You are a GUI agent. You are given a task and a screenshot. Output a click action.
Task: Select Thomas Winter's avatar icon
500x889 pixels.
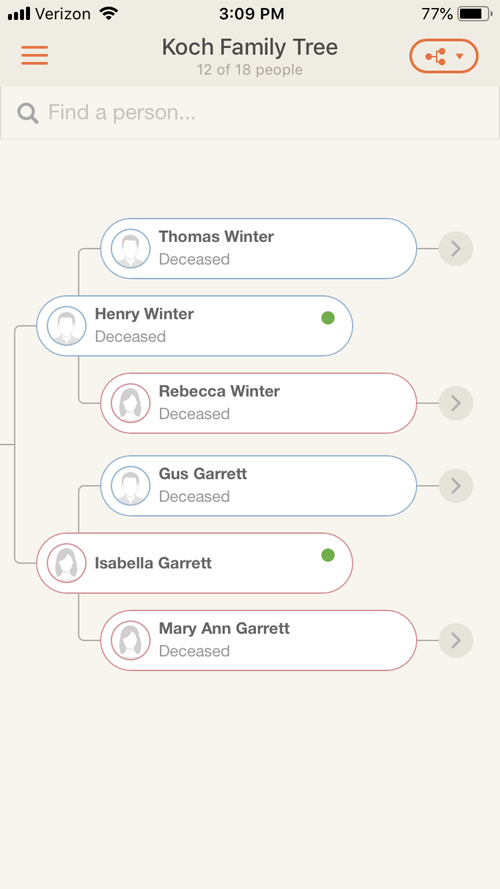tap(130, 248)
